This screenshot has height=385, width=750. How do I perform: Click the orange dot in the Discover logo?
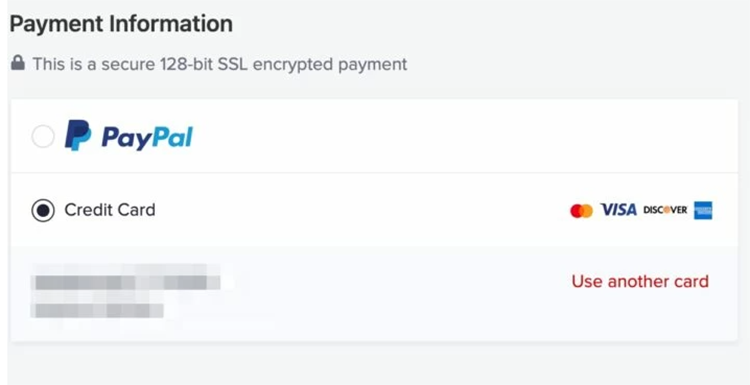tap(666, 210)
